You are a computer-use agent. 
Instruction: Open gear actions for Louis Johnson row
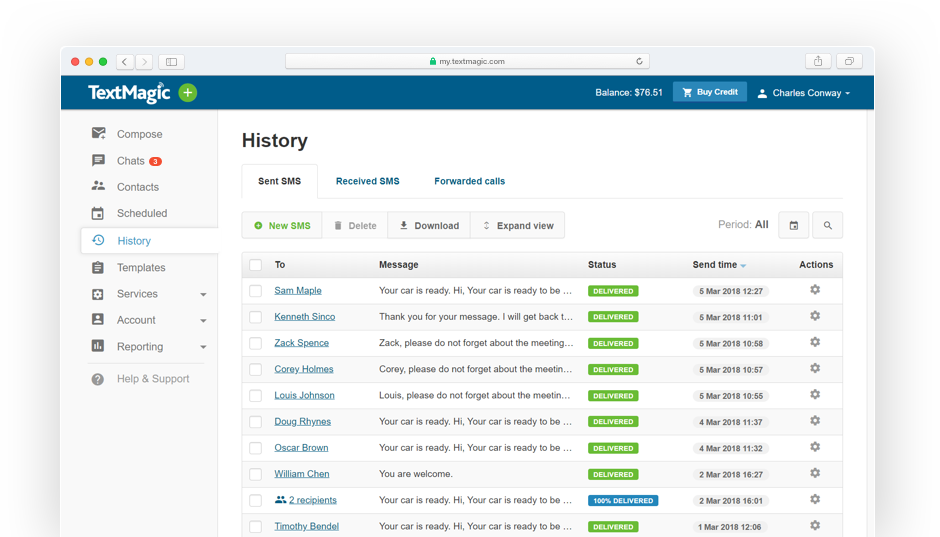pos(815,395)
